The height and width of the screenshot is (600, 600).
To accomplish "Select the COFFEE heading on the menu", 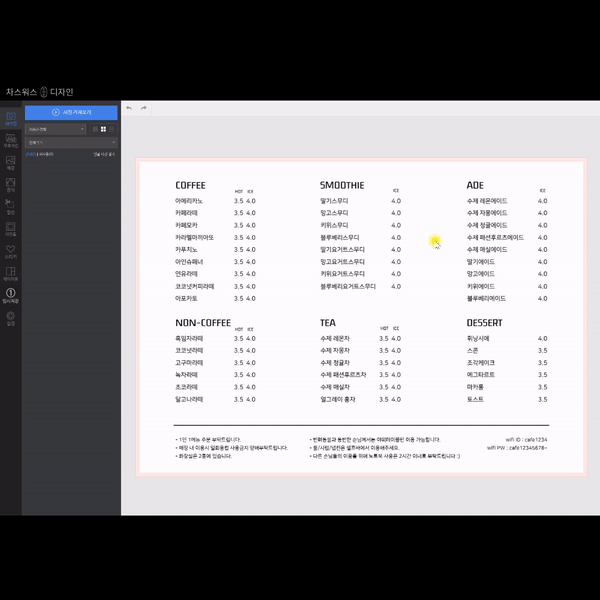I will 190,186.
